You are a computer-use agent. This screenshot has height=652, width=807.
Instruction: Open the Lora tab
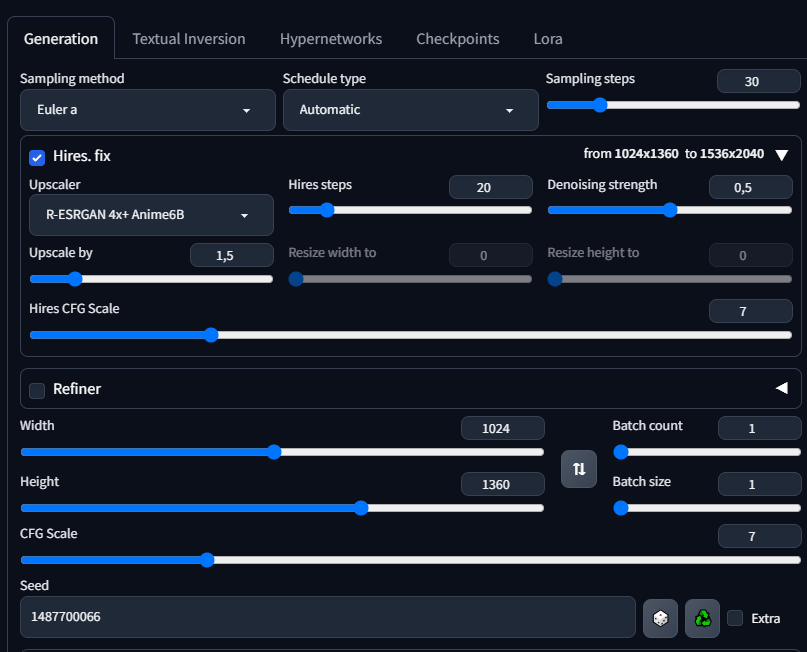tap(548, 39)
